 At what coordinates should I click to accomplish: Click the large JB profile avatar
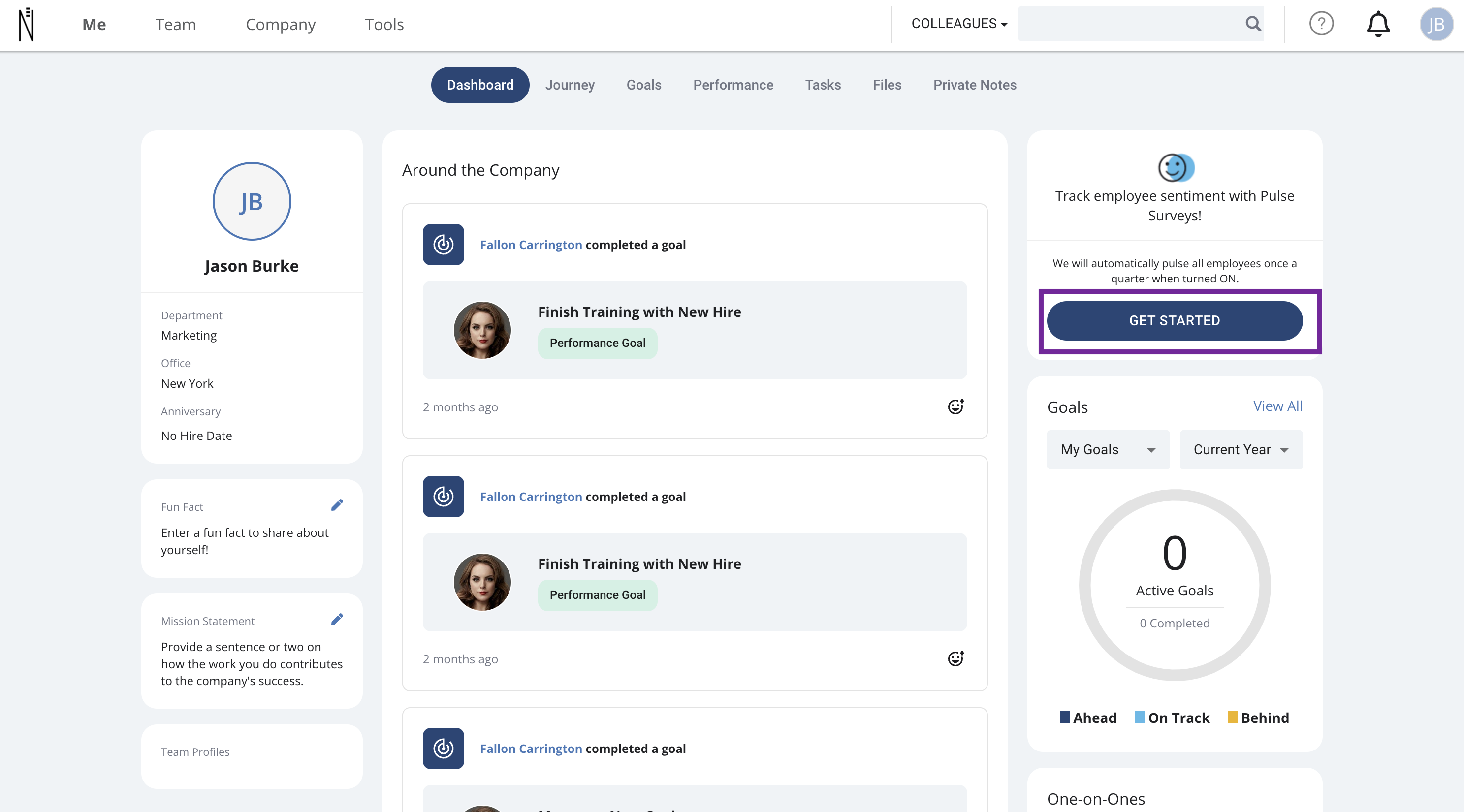coord(252,201)
